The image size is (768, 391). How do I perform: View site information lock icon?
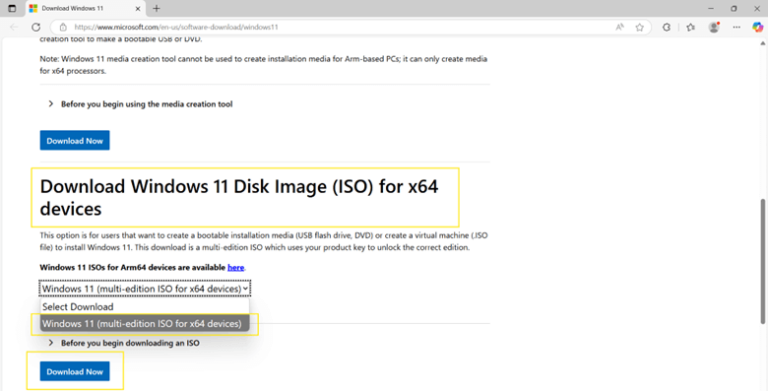[63, 27]
